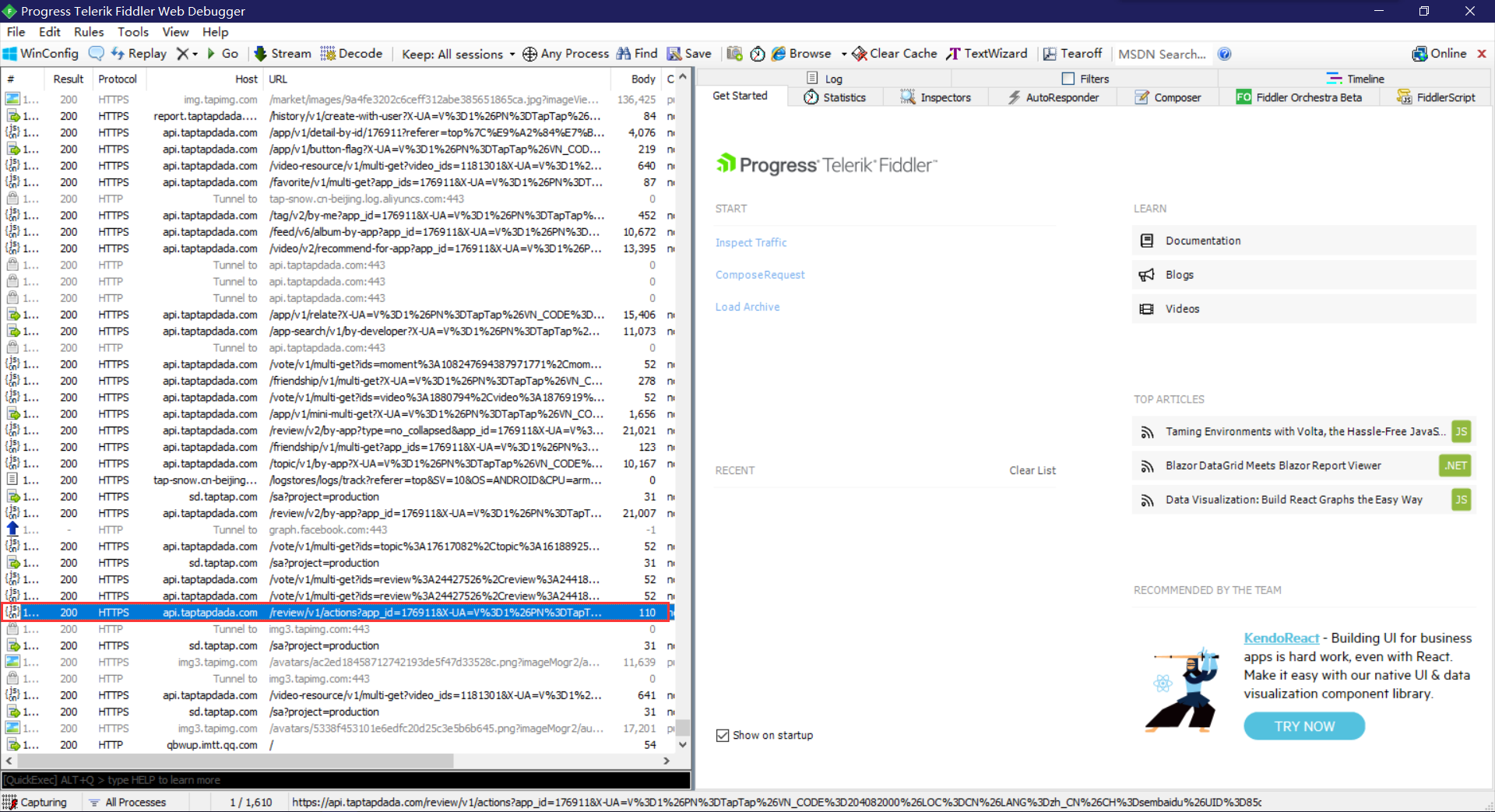Open the Rules menu
The image size is (1495, 812).
pos(89,32)
